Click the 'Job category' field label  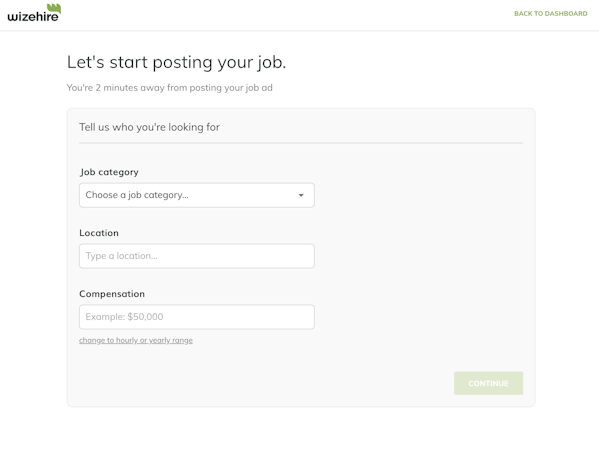pyautogui.click(x=109, y=172)
